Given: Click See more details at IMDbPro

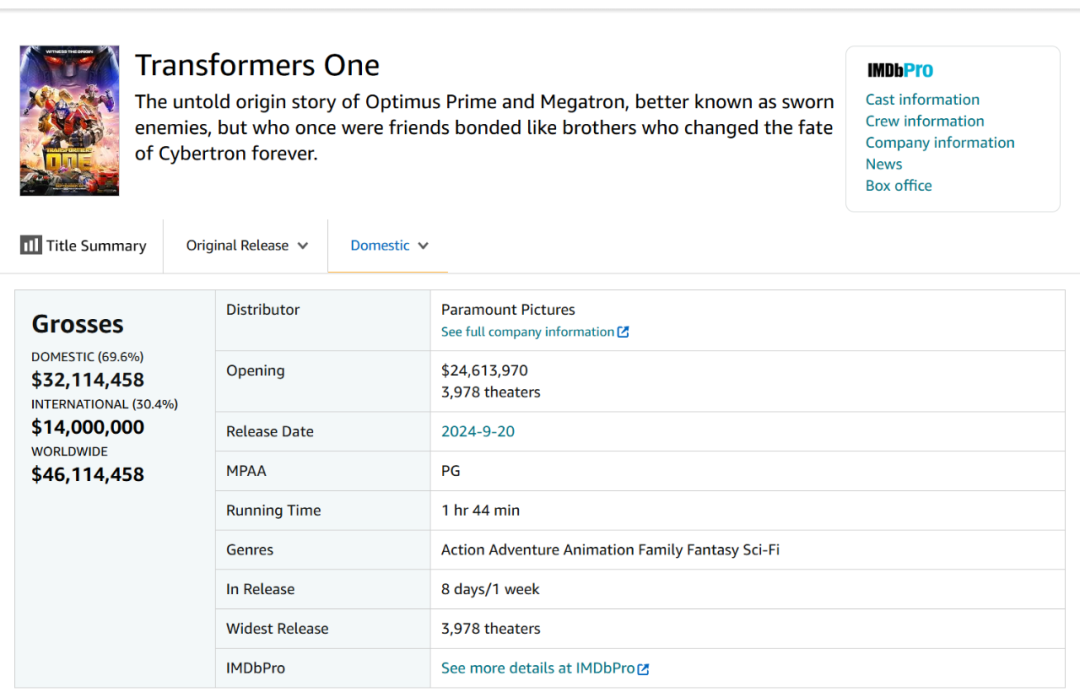Looking at the screenshot, I should [537, 668].
